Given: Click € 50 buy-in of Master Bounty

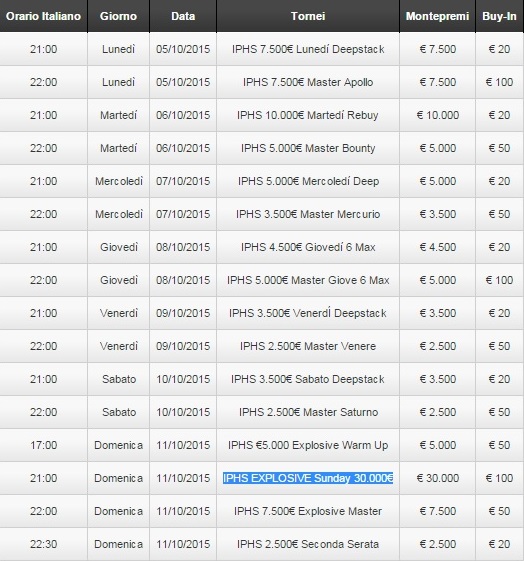Looking at the screenshot, I should pos(499,148).
